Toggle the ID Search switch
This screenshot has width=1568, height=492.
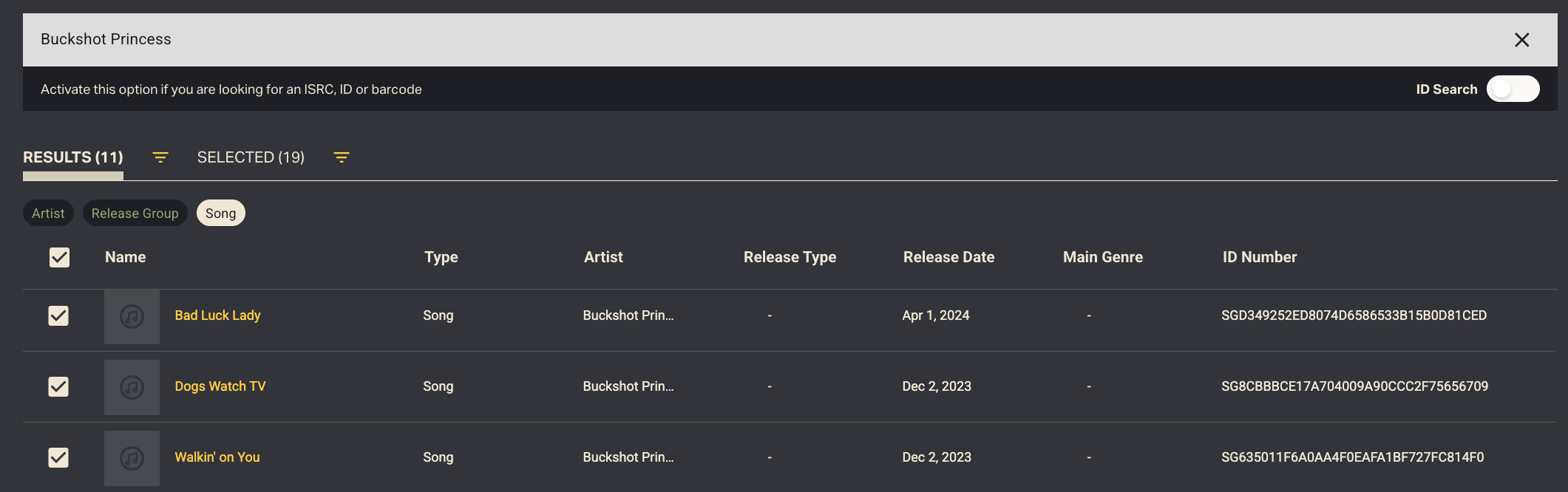pyautogui.click(x=1513, y=89)
